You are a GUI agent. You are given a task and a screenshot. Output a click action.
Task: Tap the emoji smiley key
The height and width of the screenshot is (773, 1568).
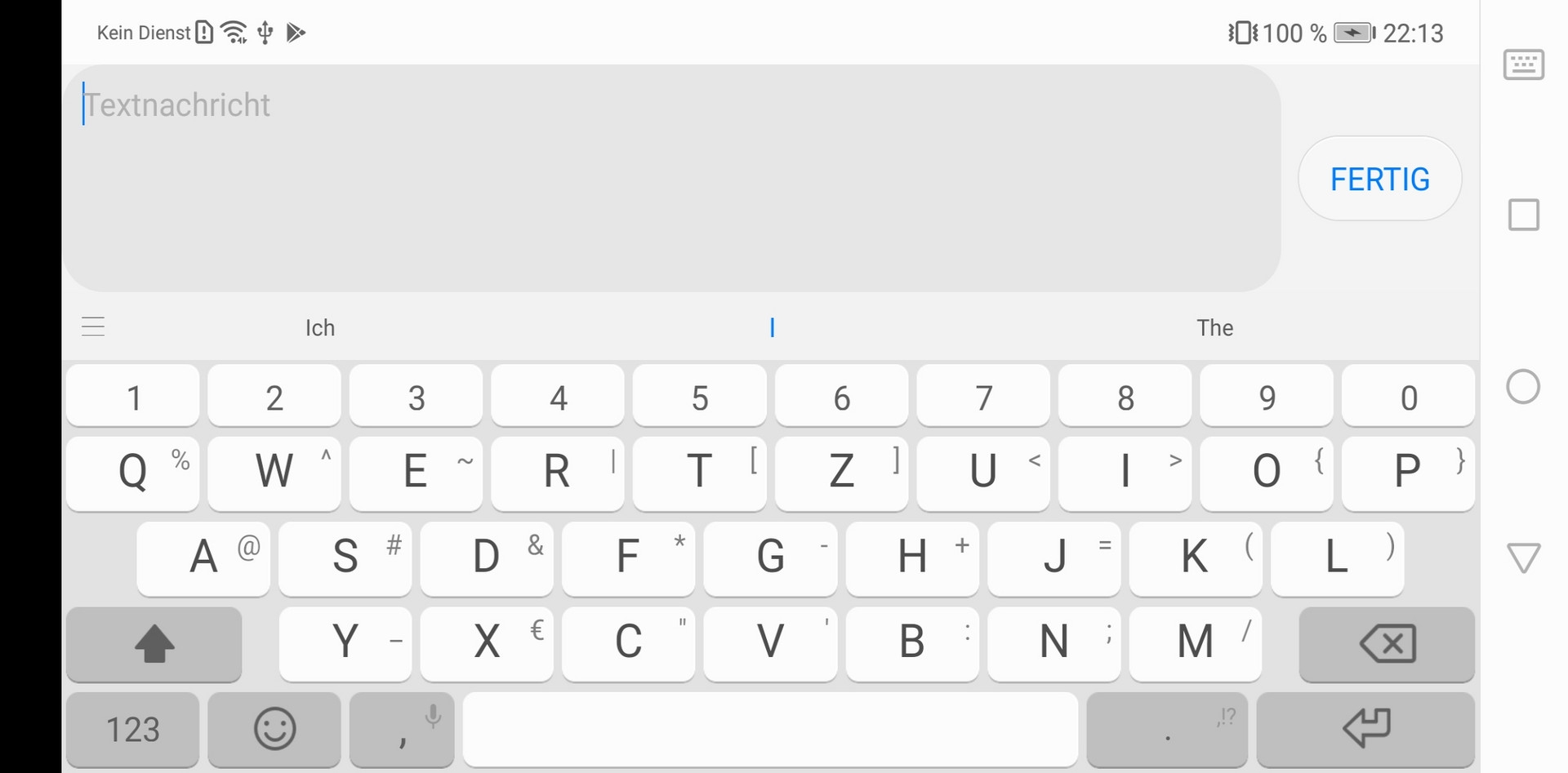tap(274, 729)
